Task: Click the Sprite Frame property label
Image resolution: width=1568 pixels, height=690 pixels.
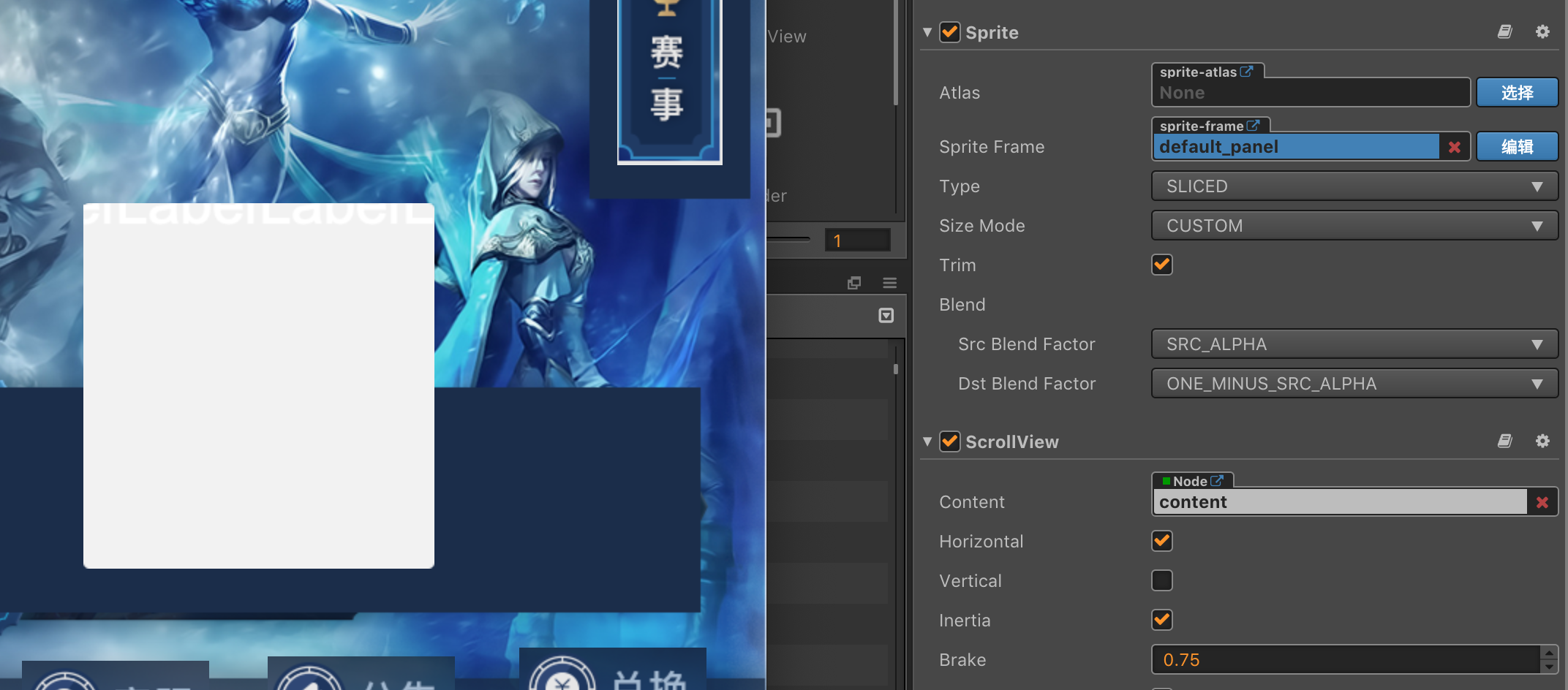Action: 992,147
